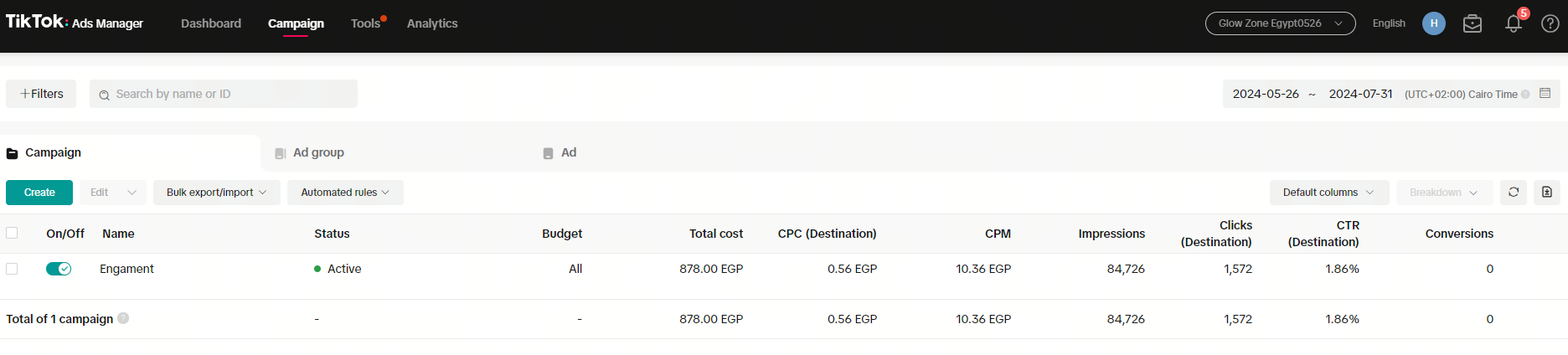Open the Analytics menu item

(x=432, y=23)
